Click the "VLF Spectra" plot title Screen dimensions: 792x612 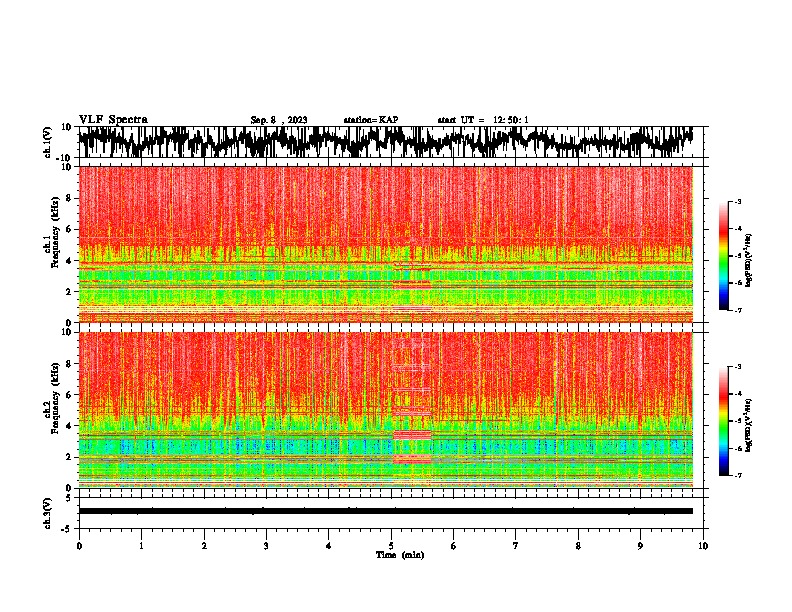tap(113, 120)
